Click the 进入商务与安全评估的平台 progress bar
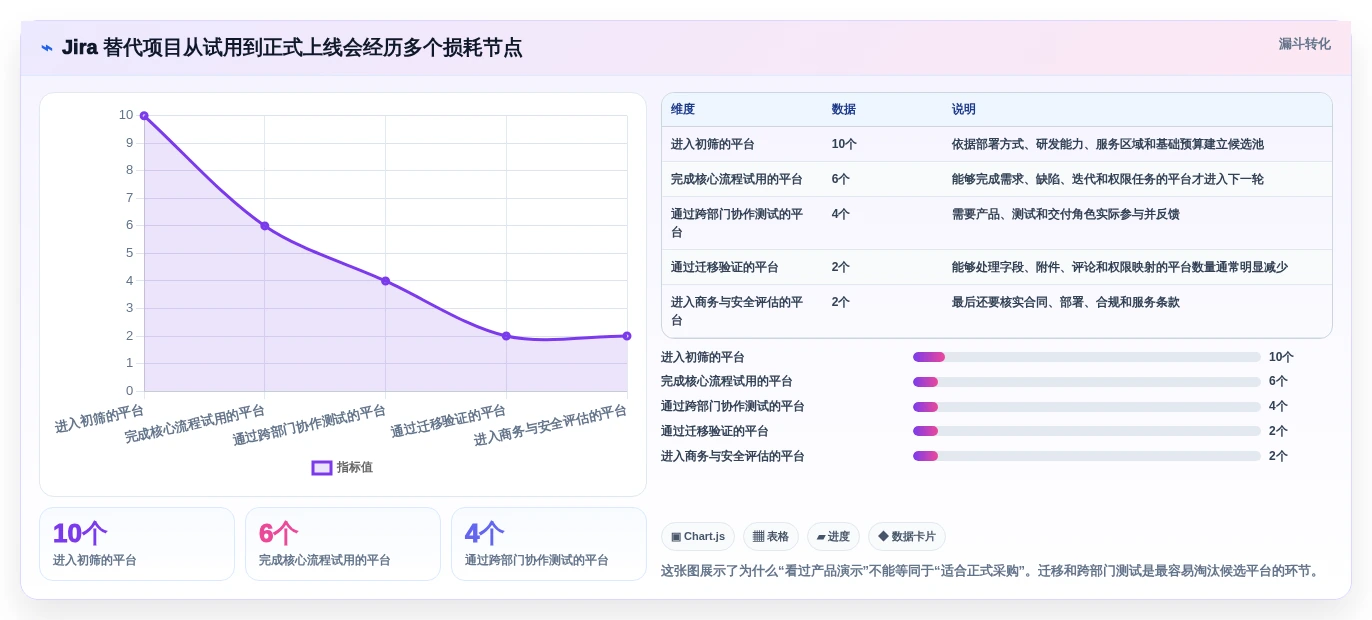 [x=1087, y=456]
